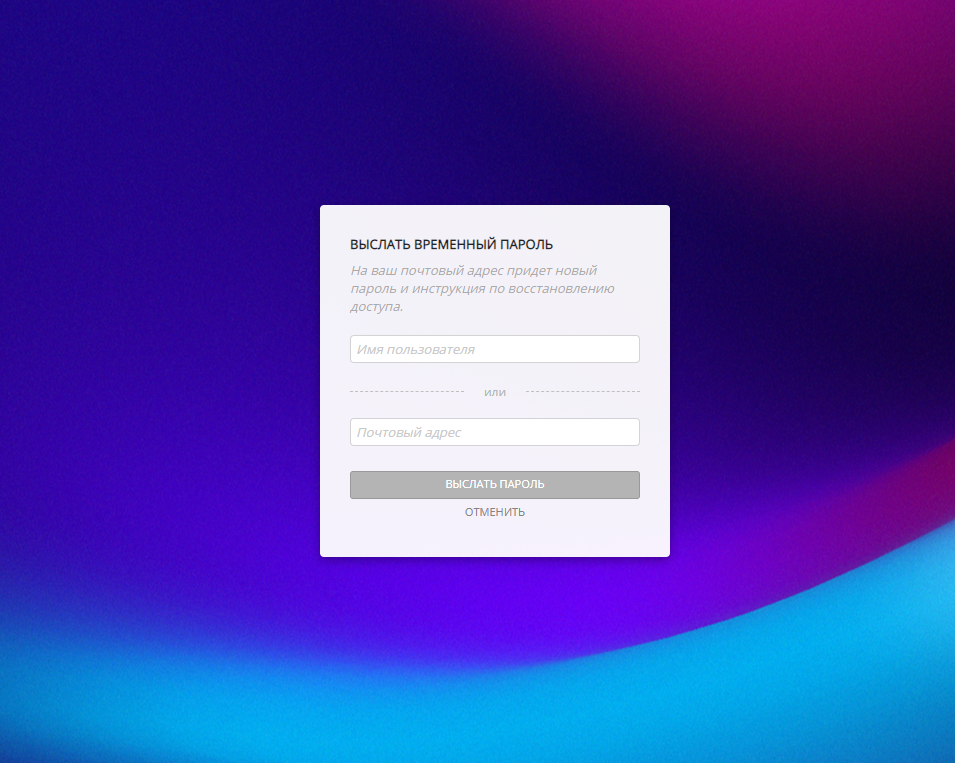Click the "ОТМЕНИТЬ" cancel link
This screenshot has height=763, width=955.
coord(494,512)
